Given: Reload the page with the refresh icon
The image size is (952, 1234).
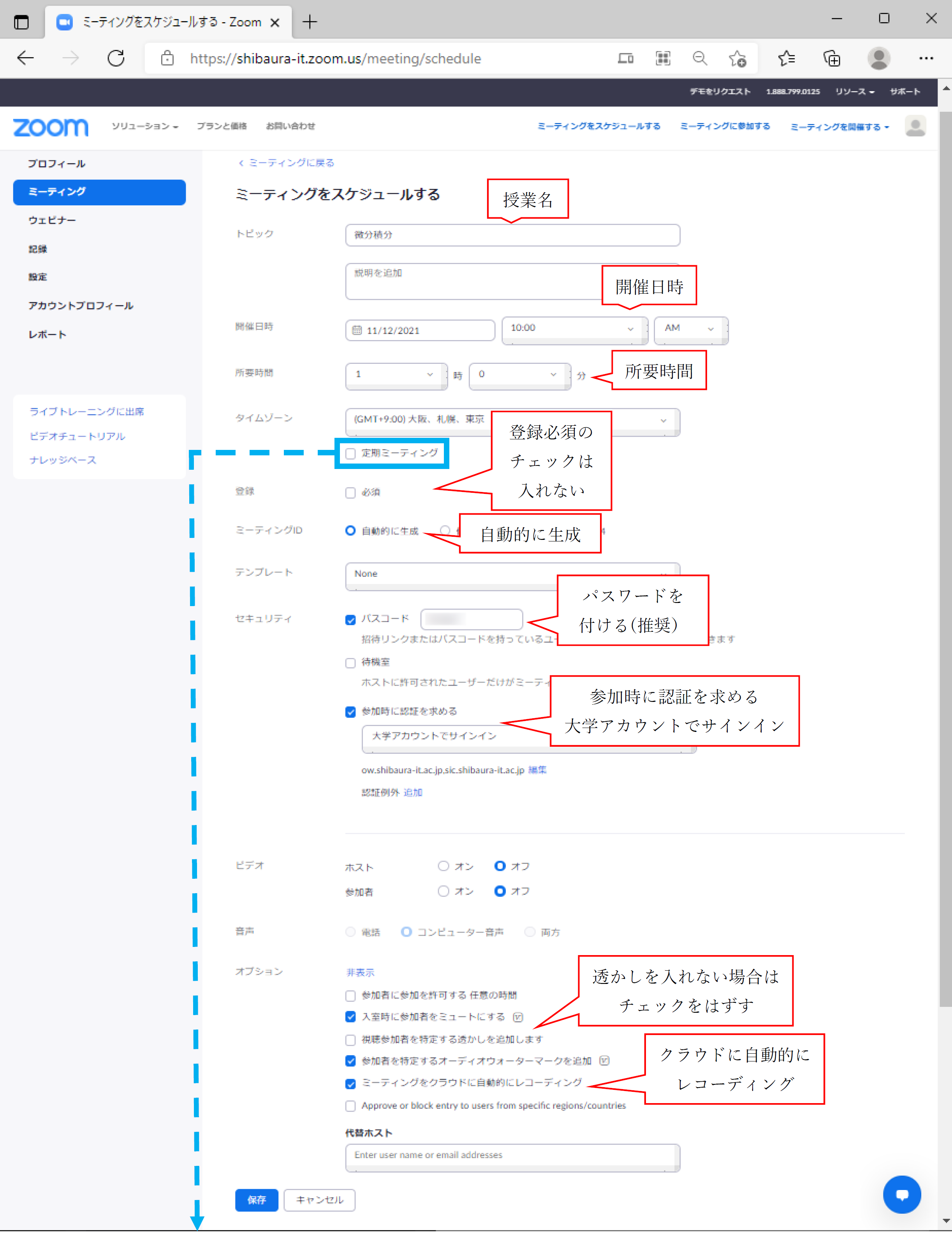Looking at the screenshot, I should pos(116,58).
